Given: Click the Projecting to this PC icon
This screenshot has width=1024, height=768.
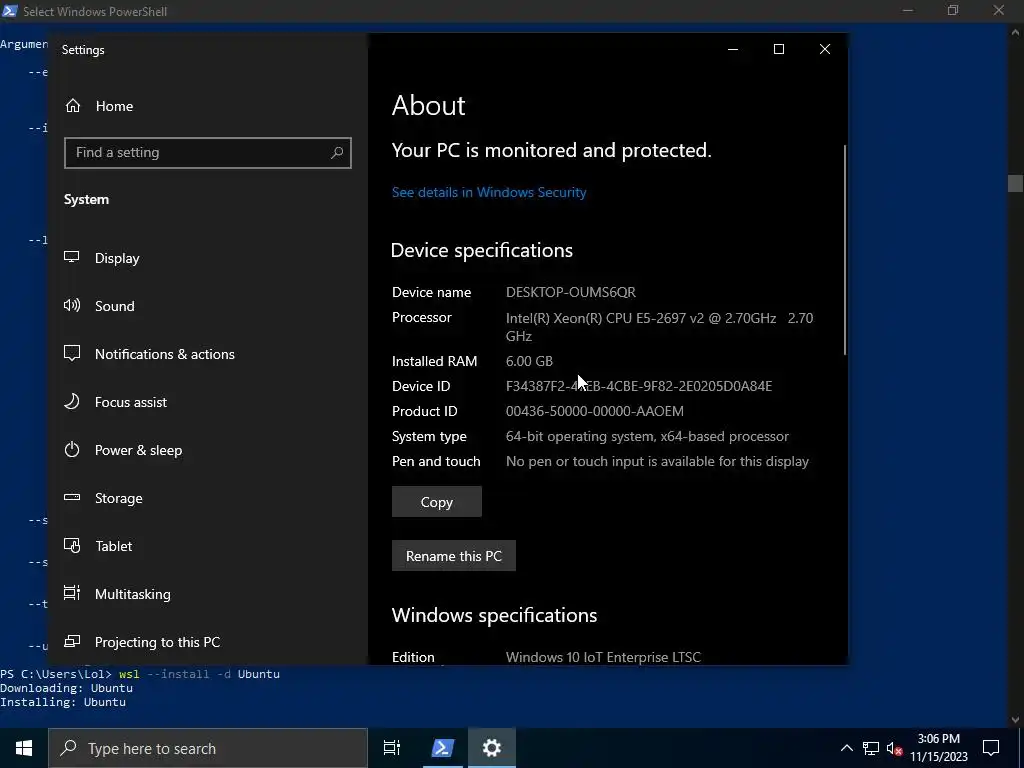Looking at the screenshot, I should [72, 641].
